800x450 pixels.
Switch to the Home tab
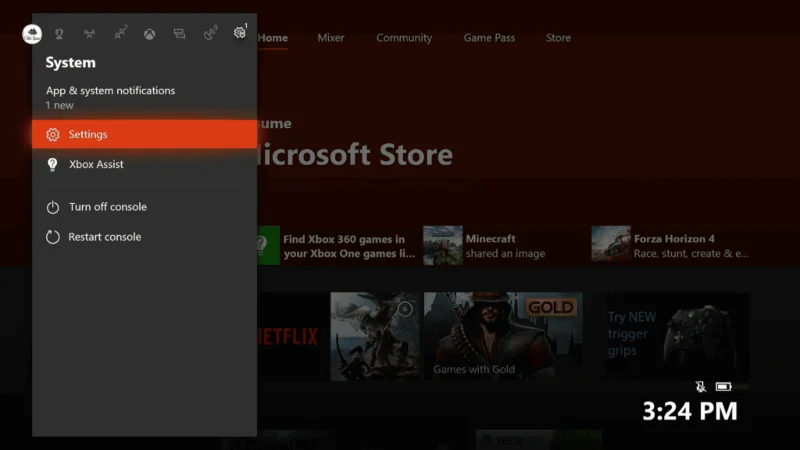pos(272,38)
